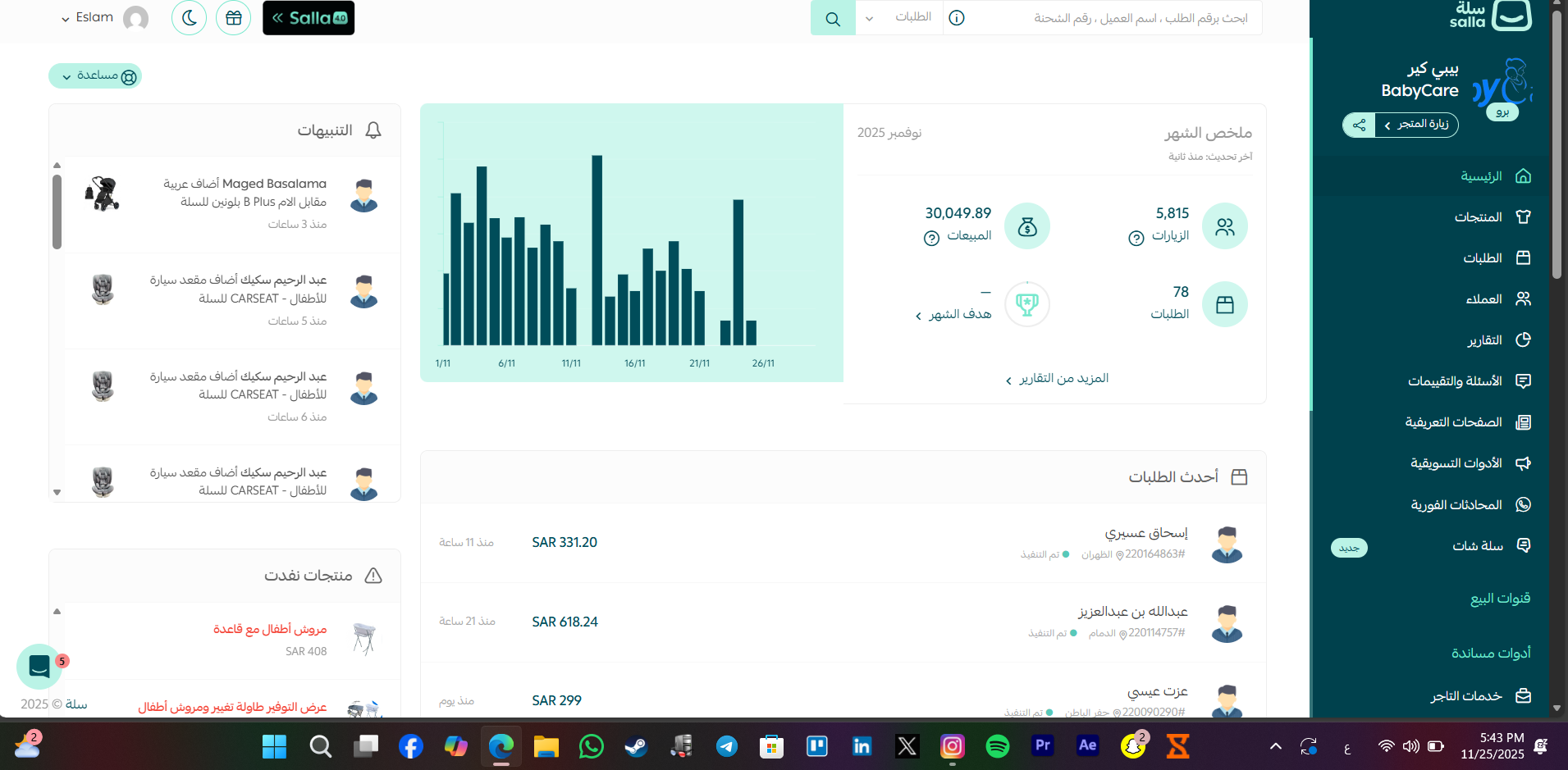Open الأدوات التسويقية marketing tools icon
The height and width of the screenshot is (770, 1568).
1524,462
